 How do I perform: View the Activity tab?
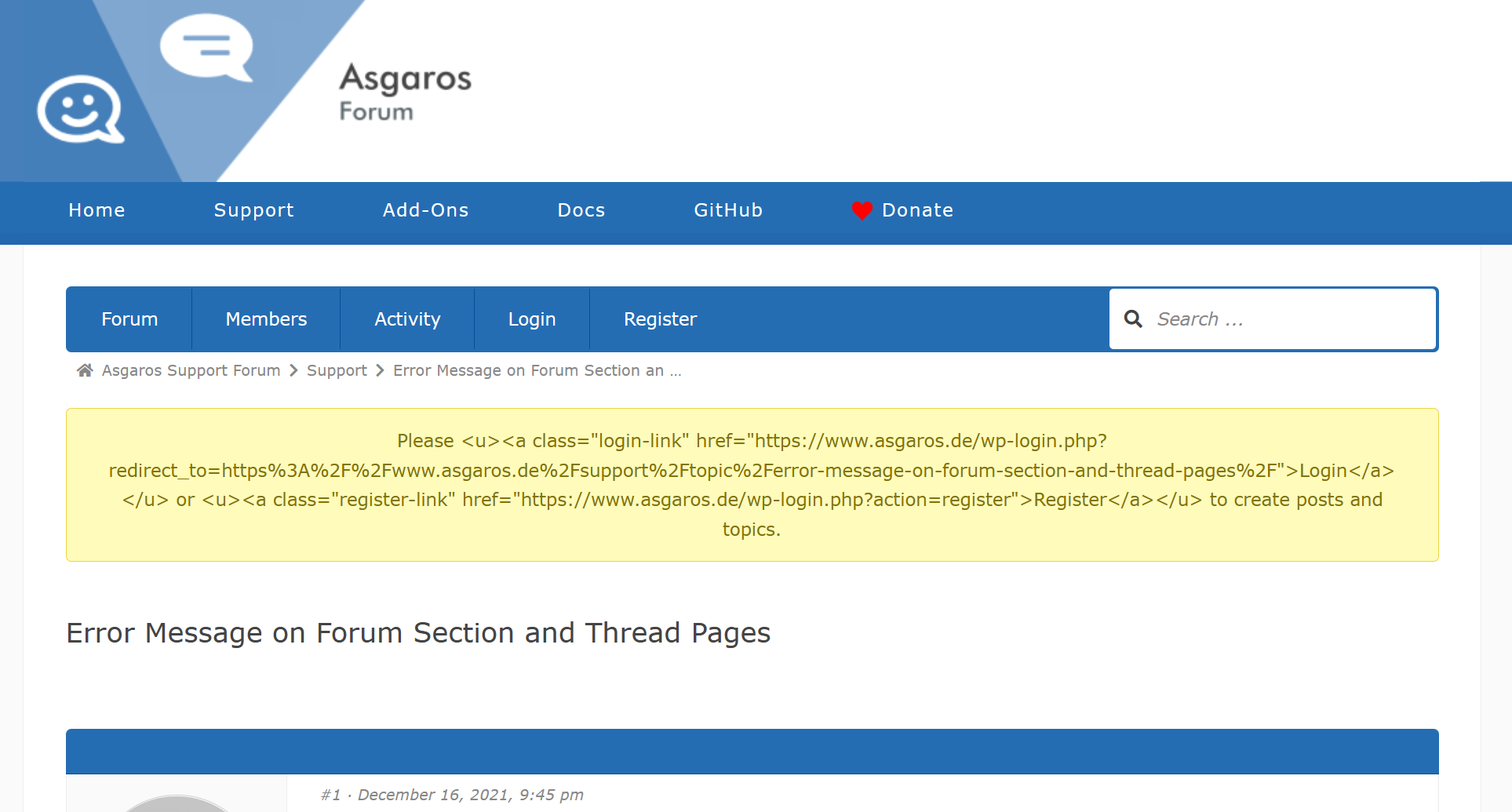click(407, 319)
